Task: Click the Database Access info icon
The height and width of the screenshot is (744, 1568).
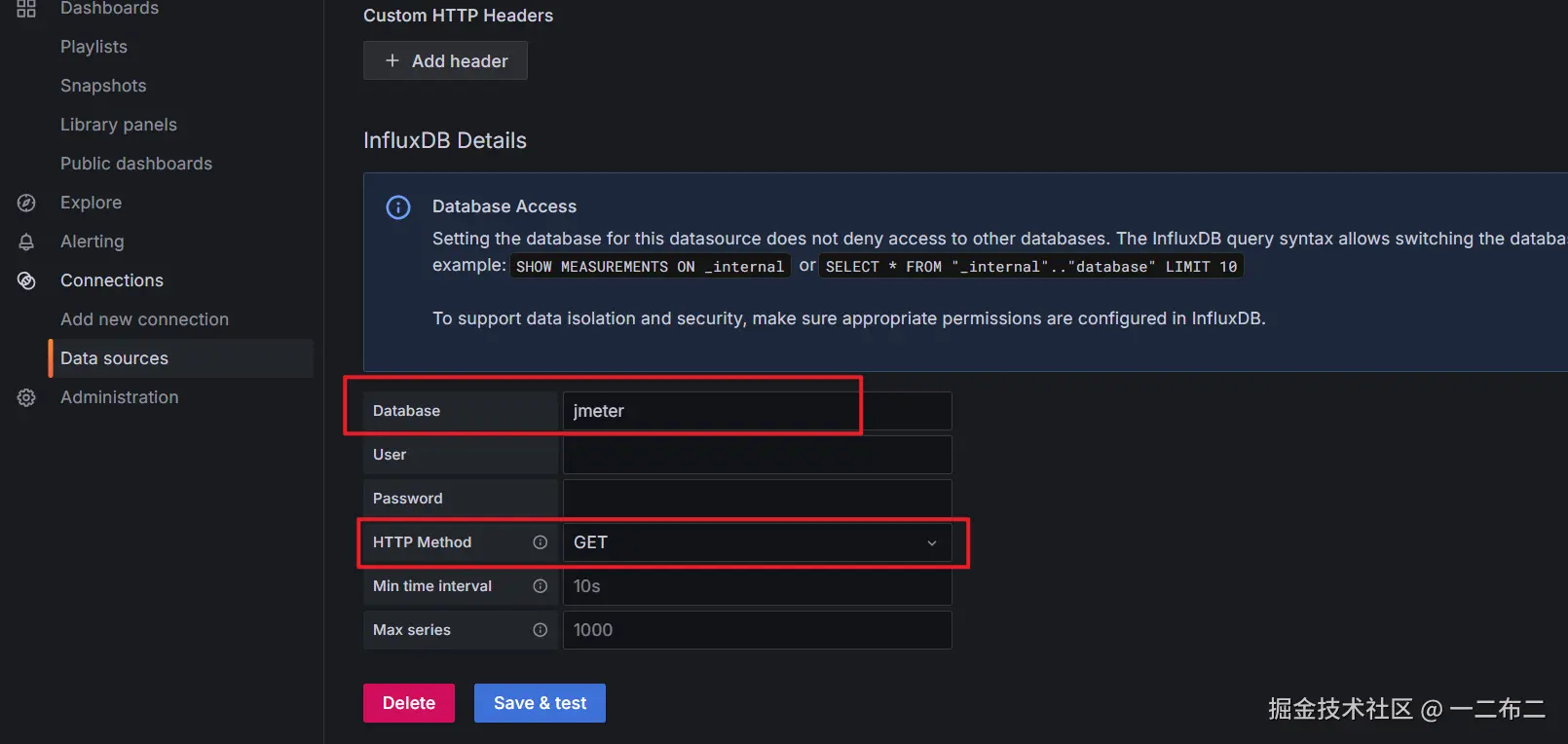Action: point(398,207)
